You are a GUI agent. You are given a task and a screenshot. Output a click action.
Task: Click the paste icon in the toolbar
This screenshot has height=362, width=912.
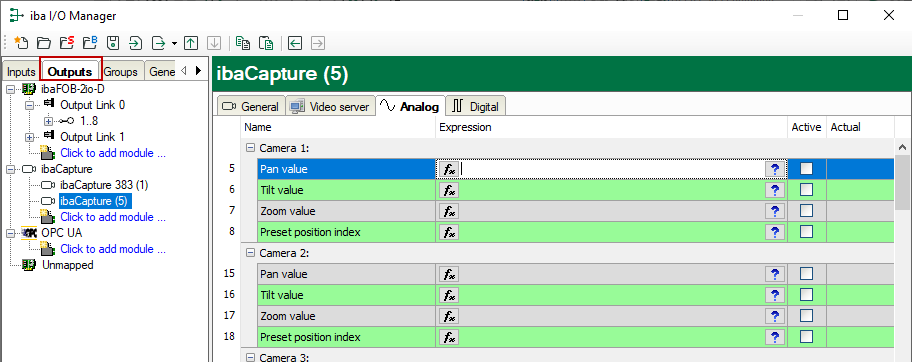266,42
